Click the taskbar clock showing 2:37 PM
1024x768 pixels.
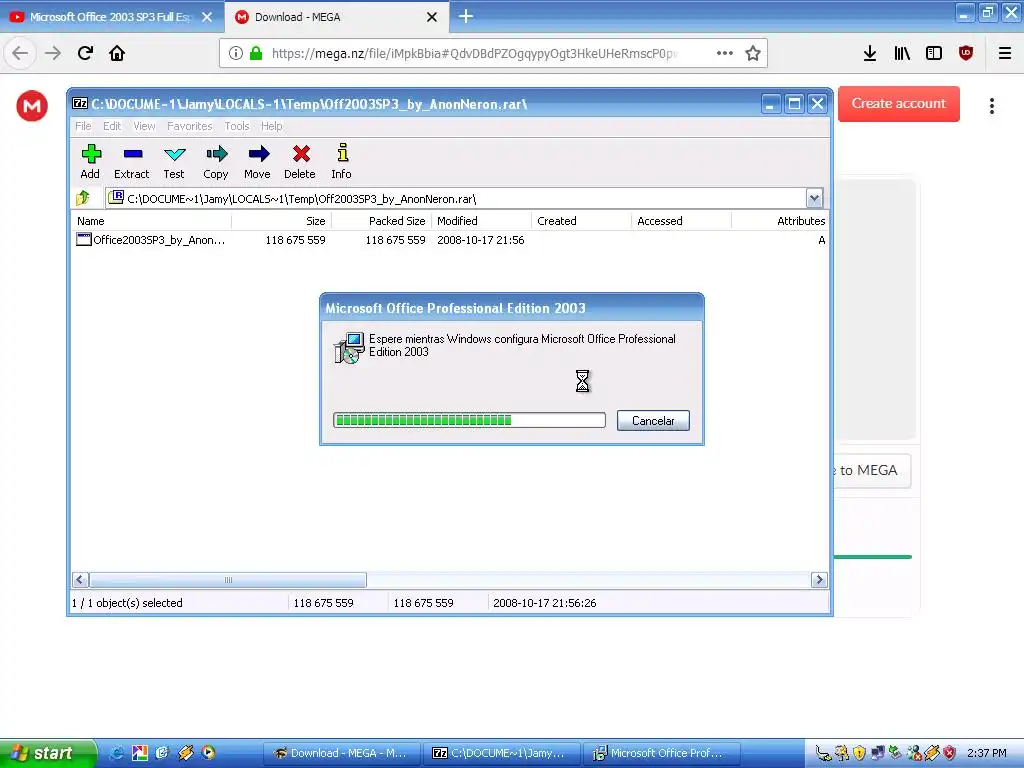[x=987, y=753]
